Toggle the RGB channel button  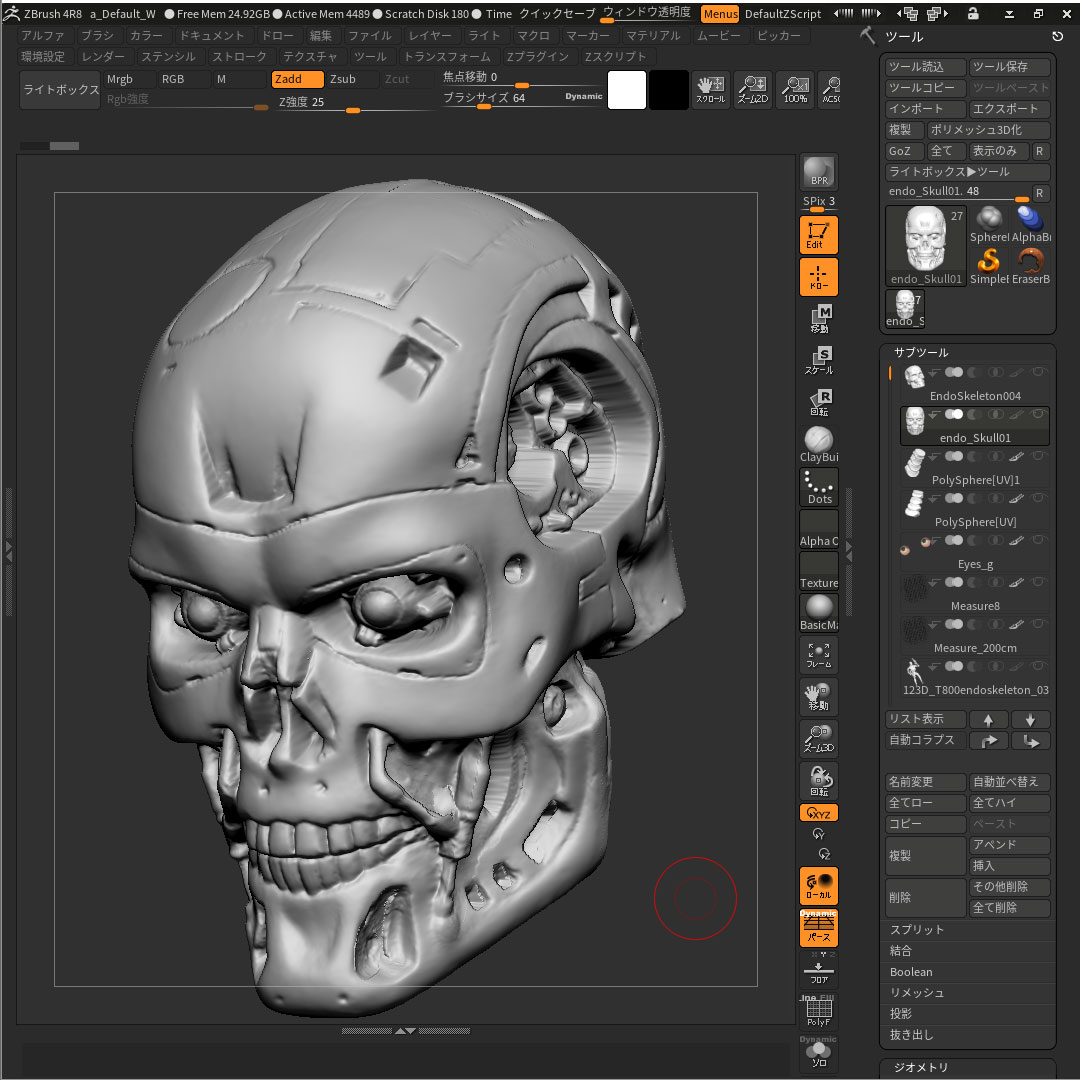tap(184, 79)
